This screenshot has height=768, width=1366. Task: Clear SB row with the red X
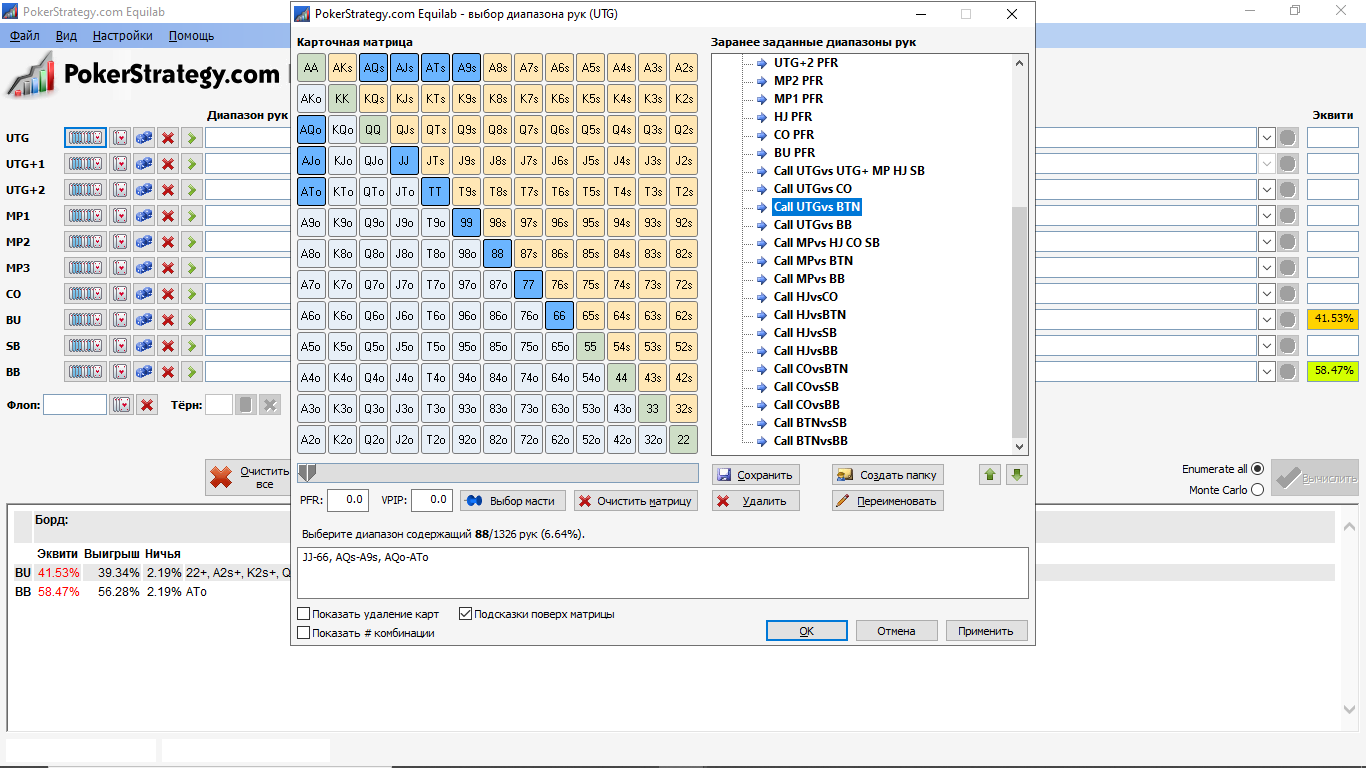(168, 345)
